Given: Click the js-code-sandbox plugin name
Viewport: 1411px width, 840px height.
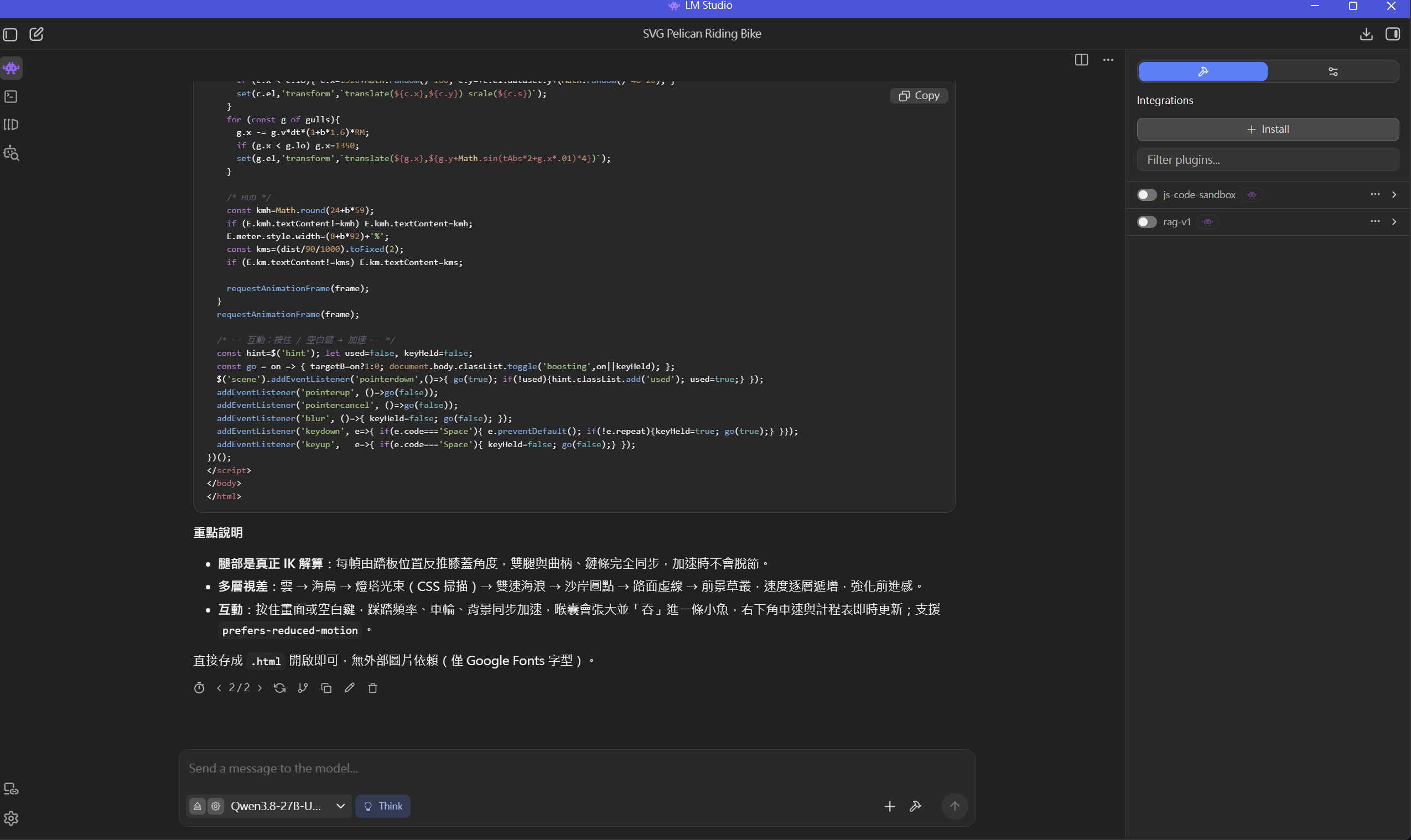Looking at the screenshot, I should click(x=1199, y=195).
